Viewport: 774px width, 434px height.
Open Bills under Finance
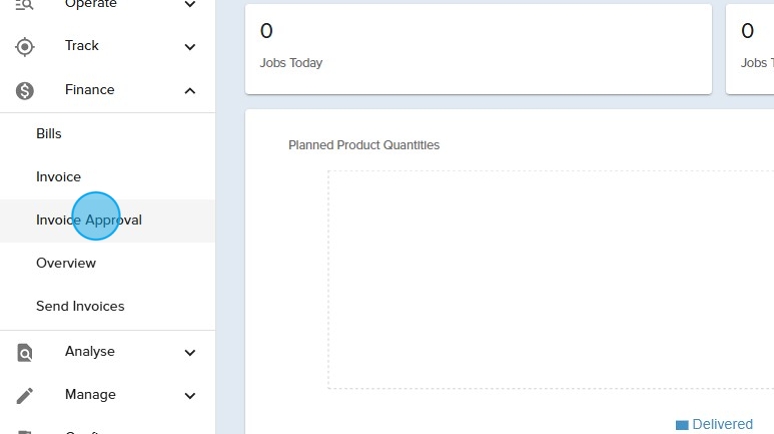click(x=49, y=134)
